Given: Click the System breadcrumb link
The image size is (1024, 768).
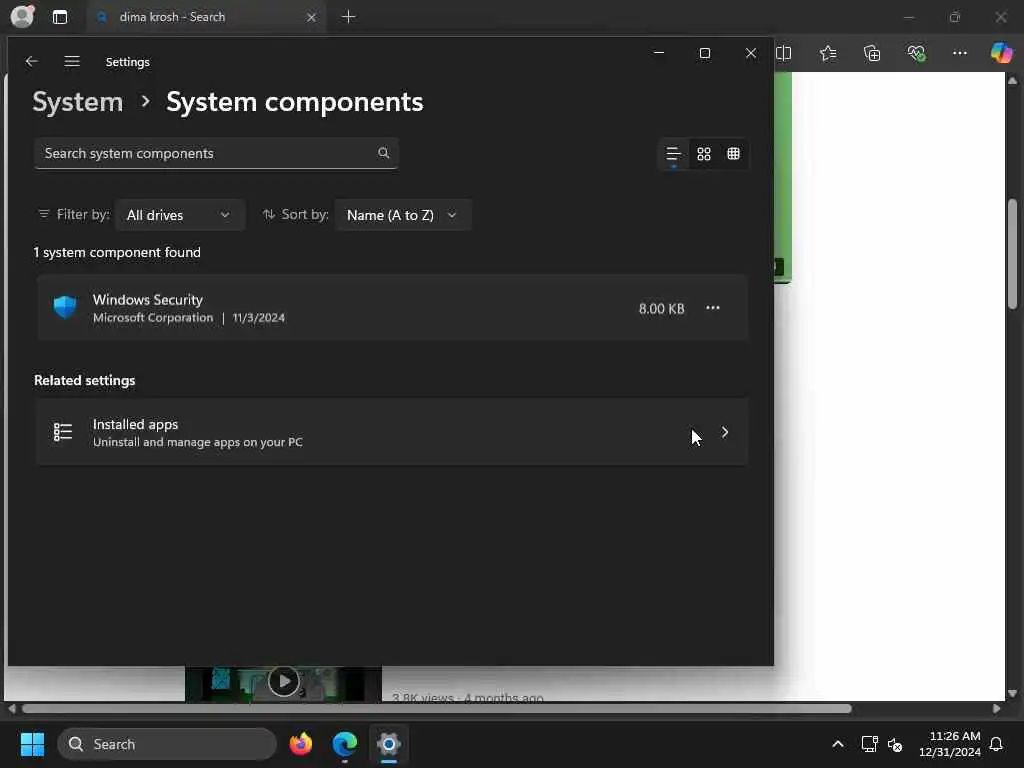Looking at the screenshot, I should click(x=78, y=102).
